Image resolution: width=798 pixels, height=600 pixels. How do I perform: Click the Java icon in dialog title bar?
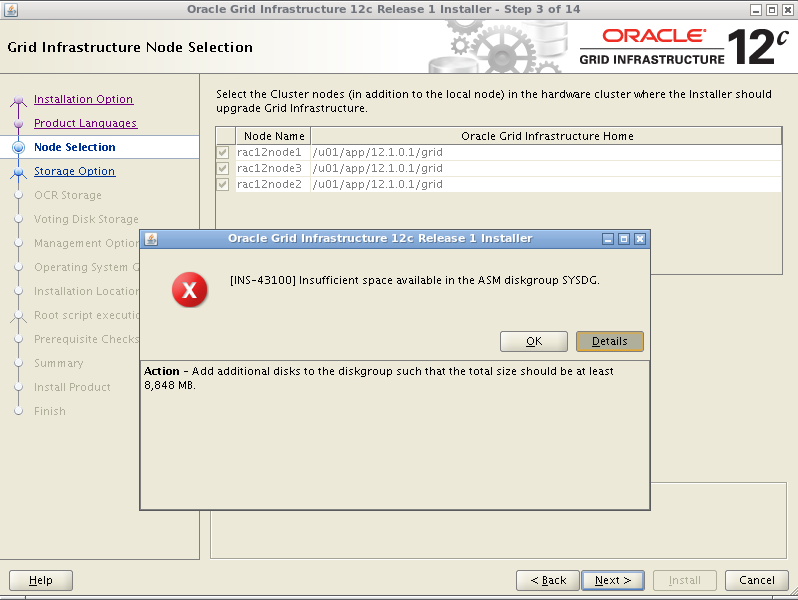click(x=151, y=239)
